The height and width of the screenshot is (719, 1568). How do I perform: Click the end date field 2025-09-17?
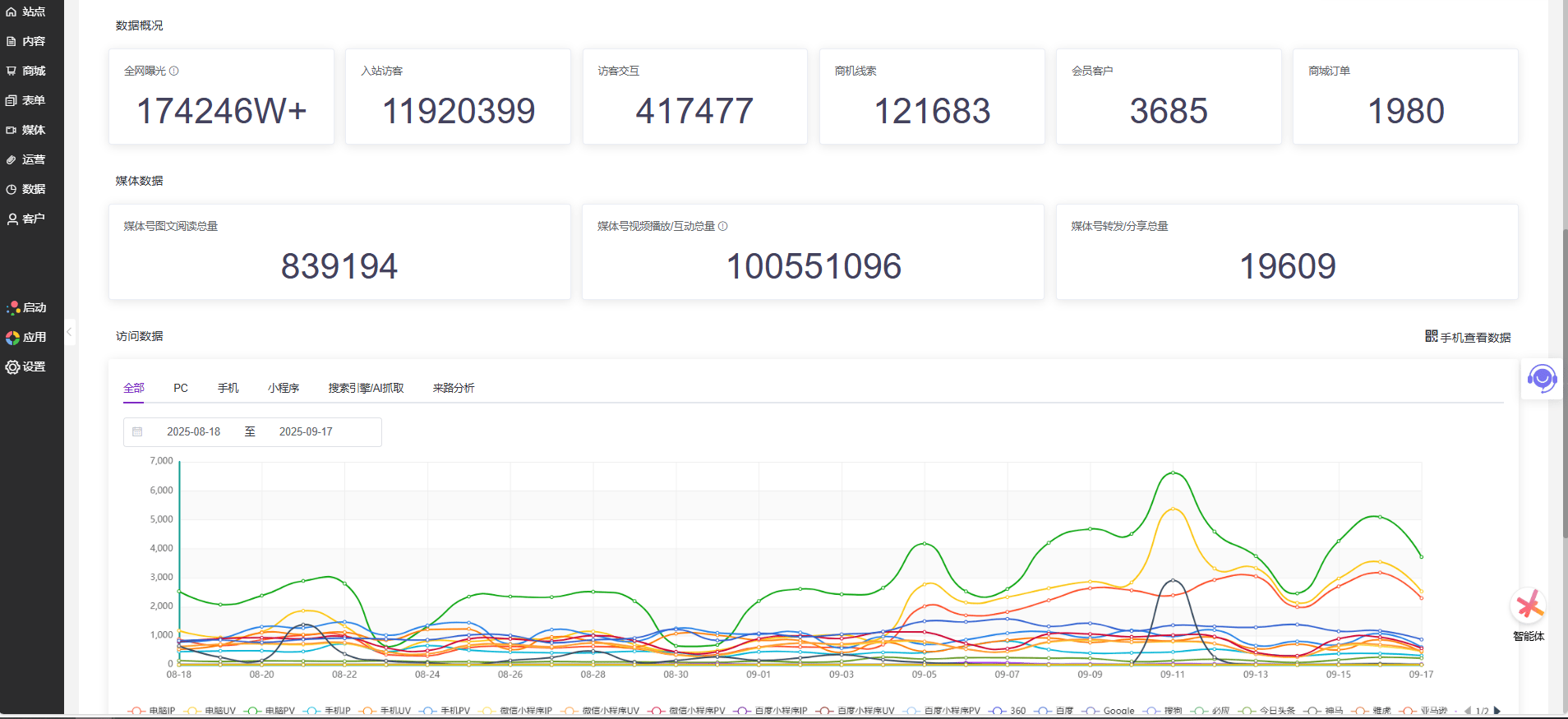(x=306, y=432)
